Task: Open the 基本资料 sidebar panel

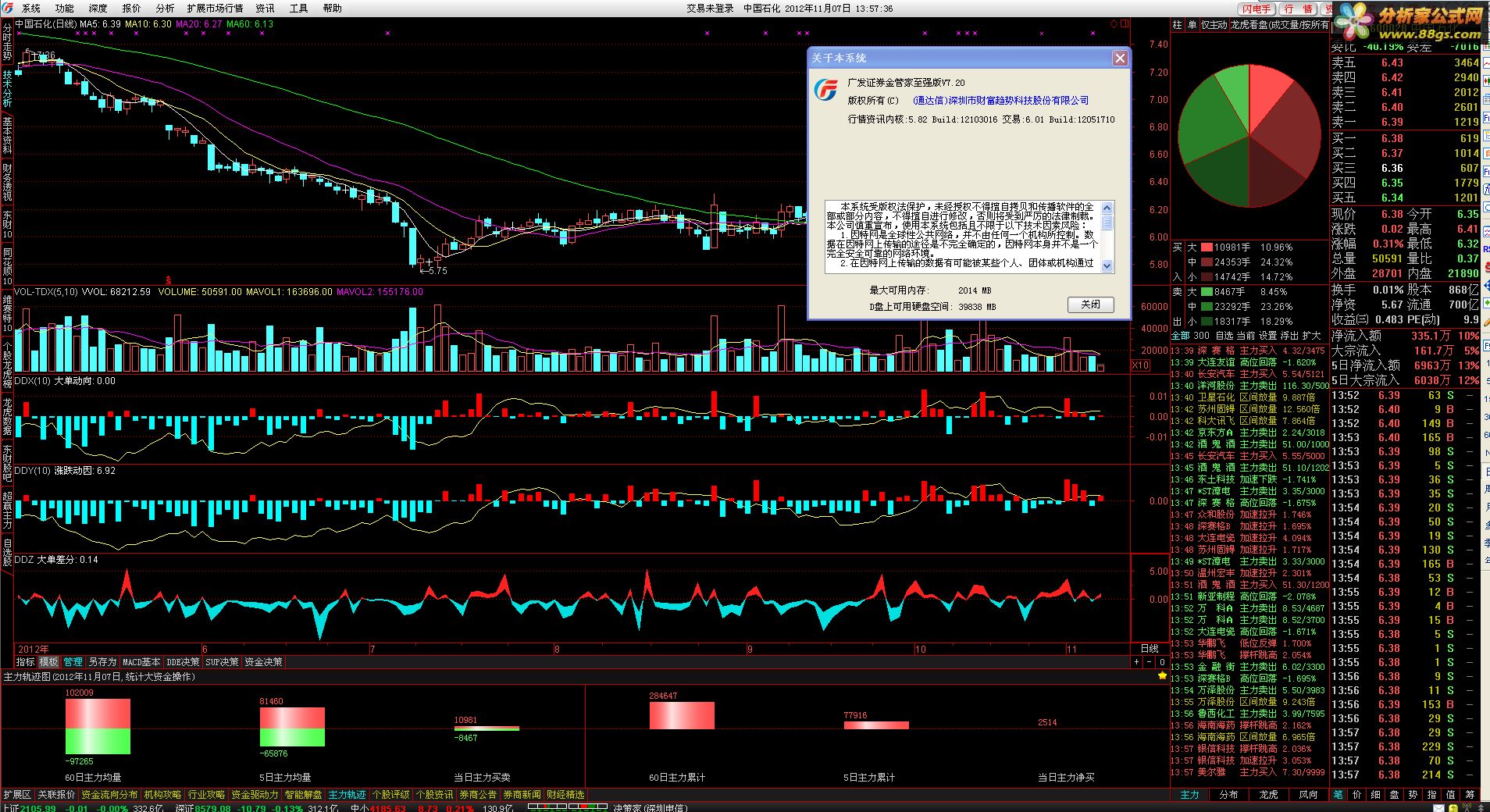Action: [7, 136]
